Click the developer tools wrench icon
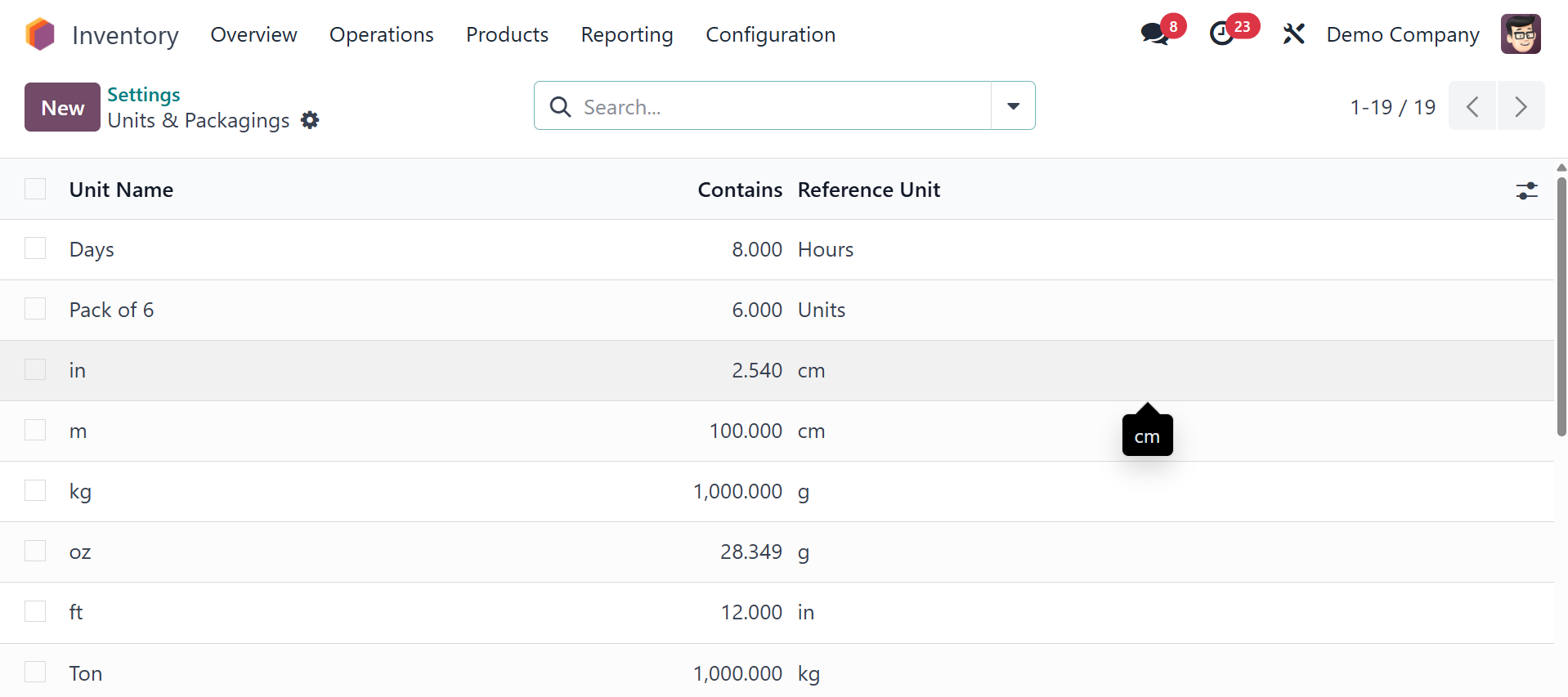Viewport: 1568px width, 697px height. 1293,34
